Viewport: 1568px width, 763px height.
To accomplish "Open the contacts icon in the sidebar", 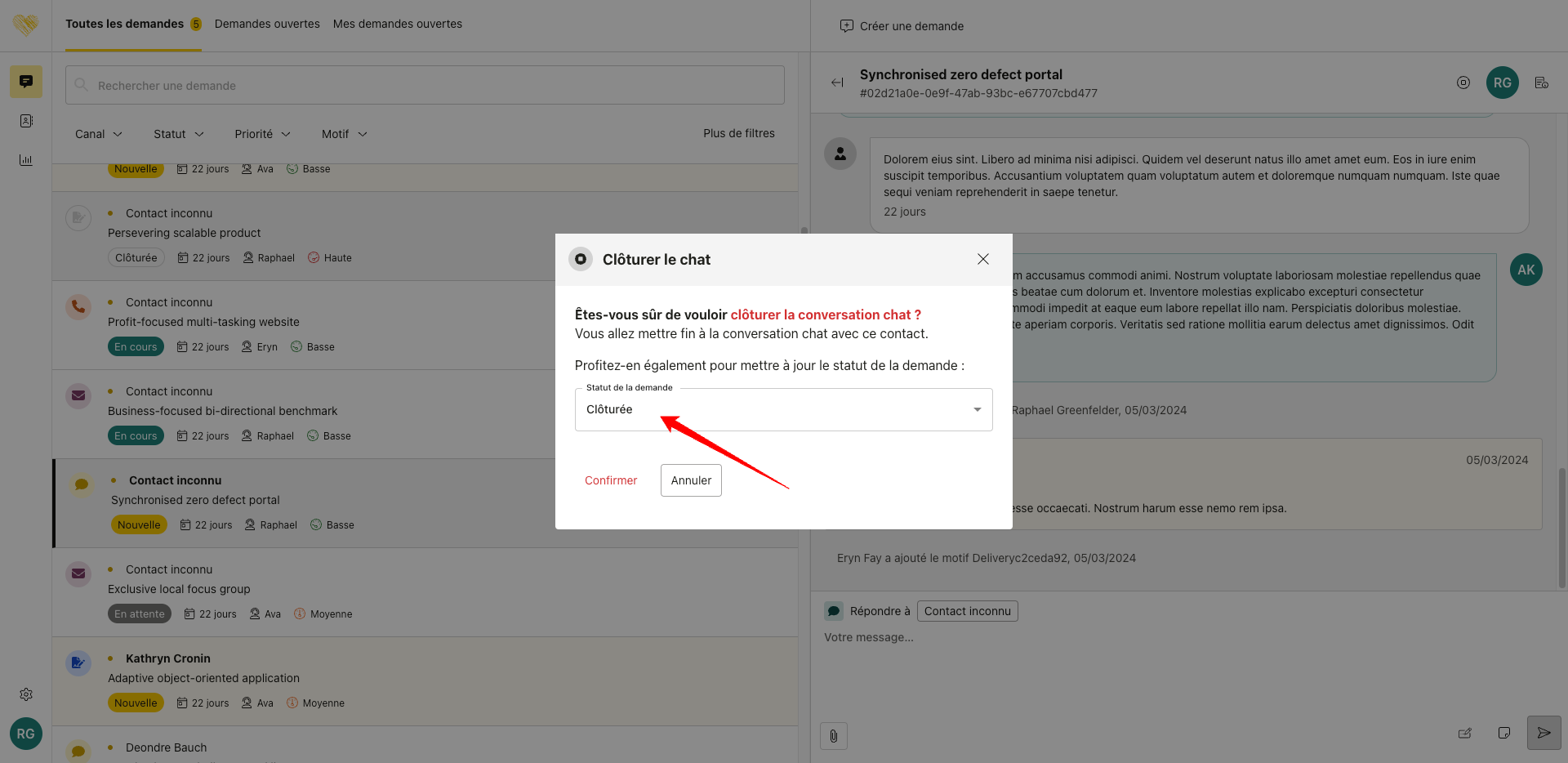I will coord(26,121).
